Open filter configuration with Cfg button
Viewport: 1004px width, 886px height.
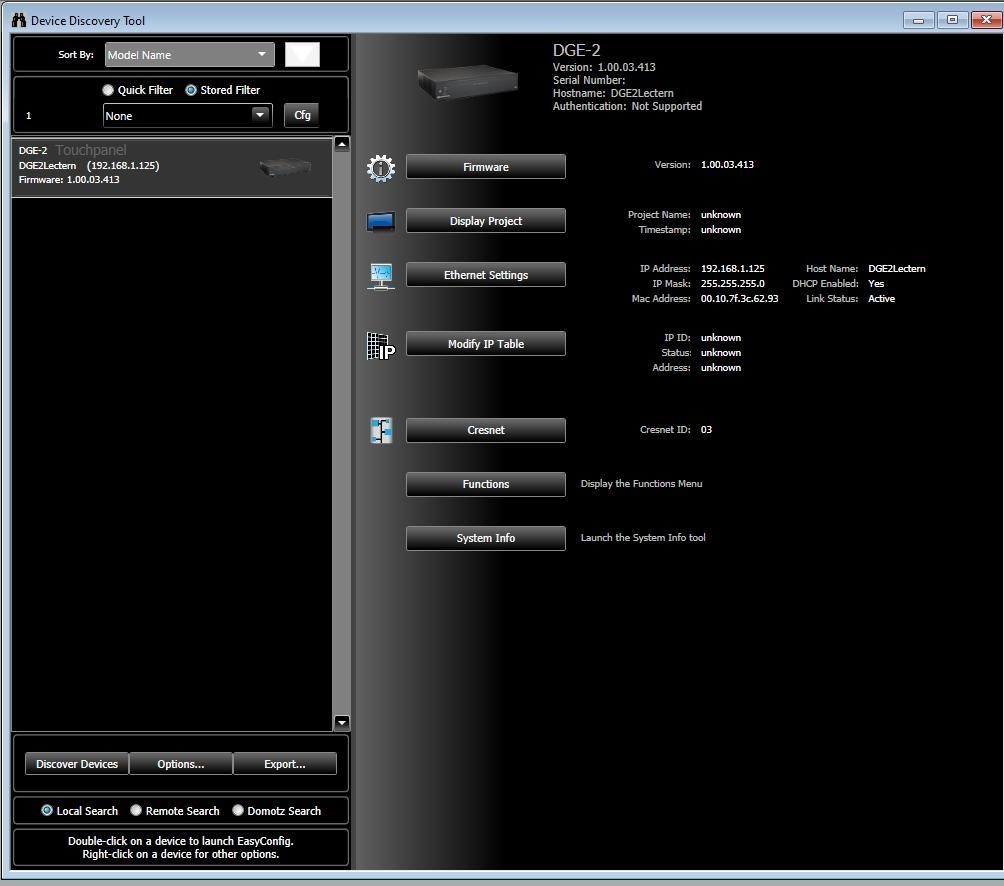(x=302, y=115)
